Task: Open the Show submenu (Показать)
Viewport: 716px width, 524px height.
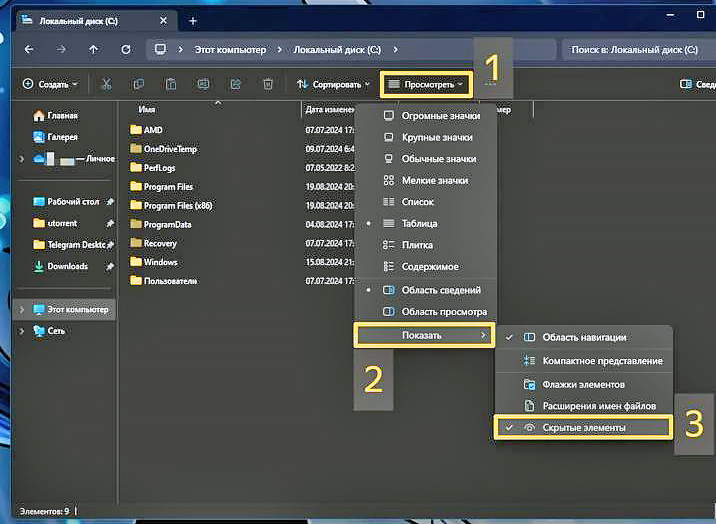Action: 425,335
